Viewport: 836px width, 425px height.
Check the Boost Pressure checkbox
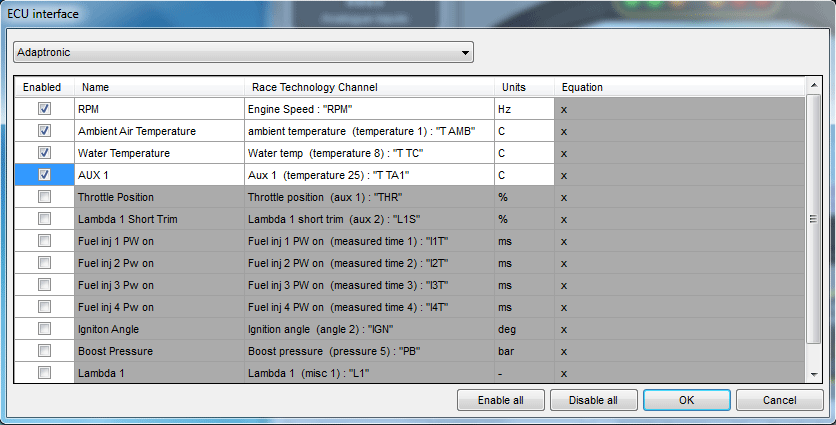point(44,351)
